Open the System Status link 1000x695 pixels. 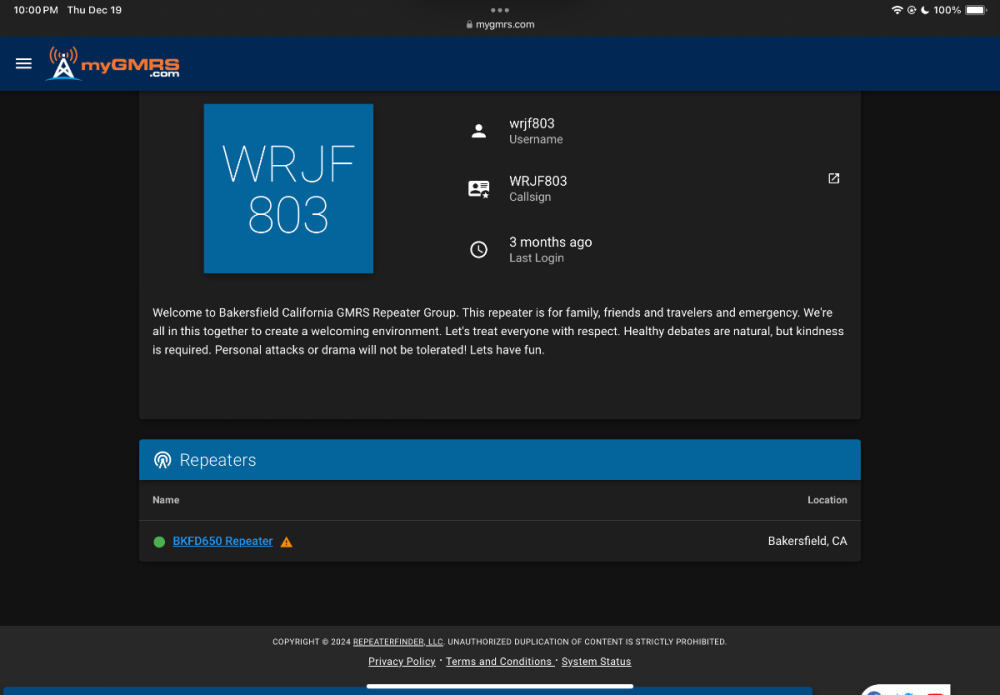click(596, 661)
